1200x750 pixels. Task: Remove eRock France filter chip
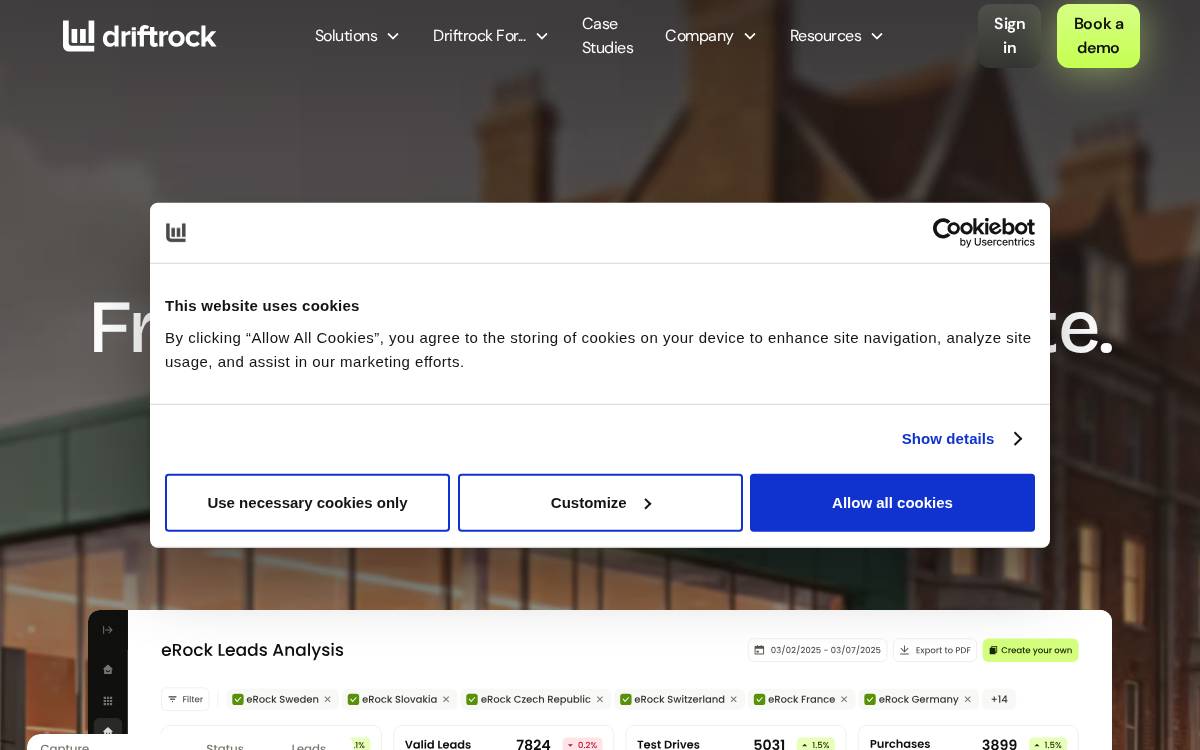point(843,699)
